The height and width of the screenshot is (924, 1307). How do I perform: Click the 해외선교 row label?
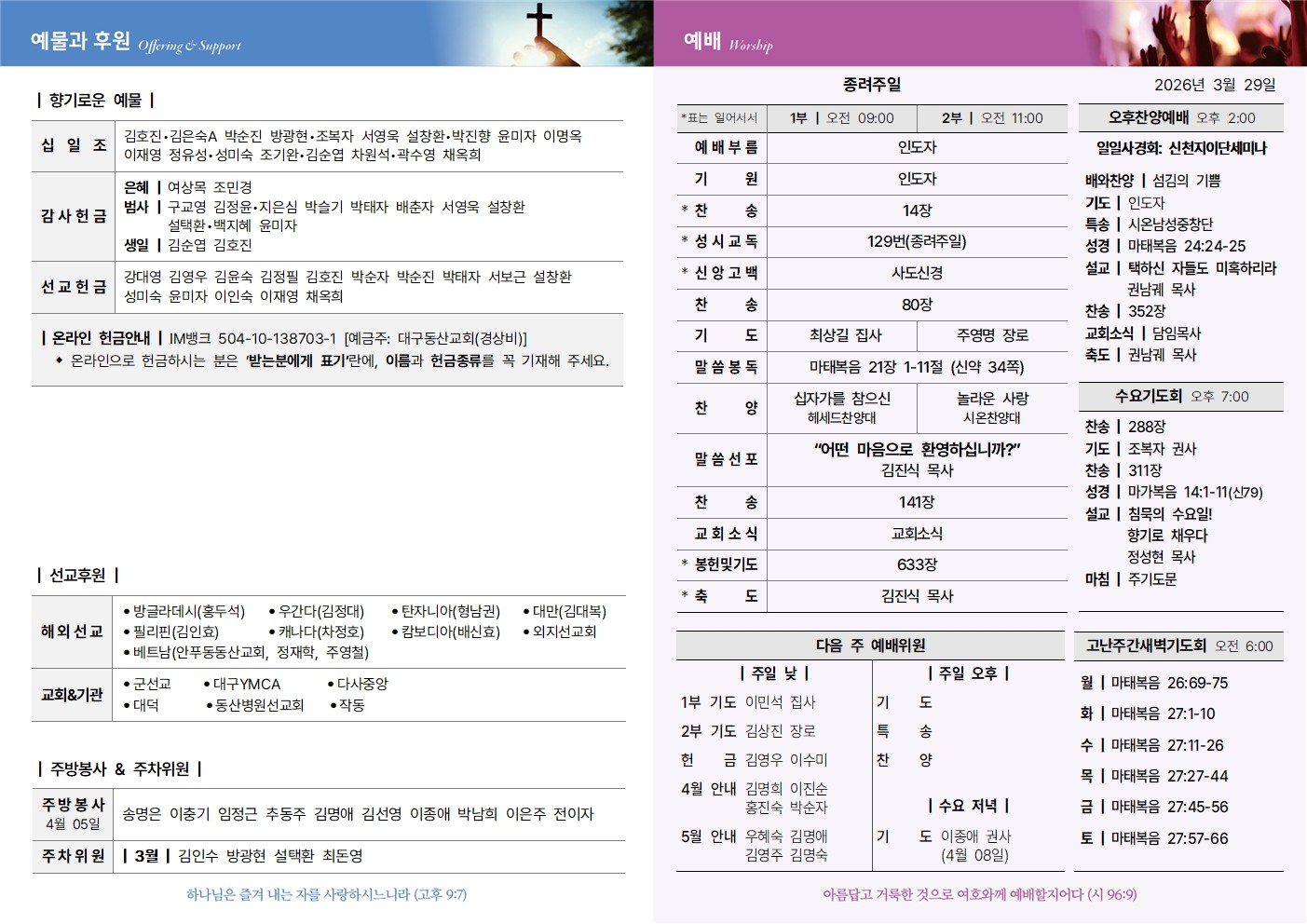tap(72, 632)
